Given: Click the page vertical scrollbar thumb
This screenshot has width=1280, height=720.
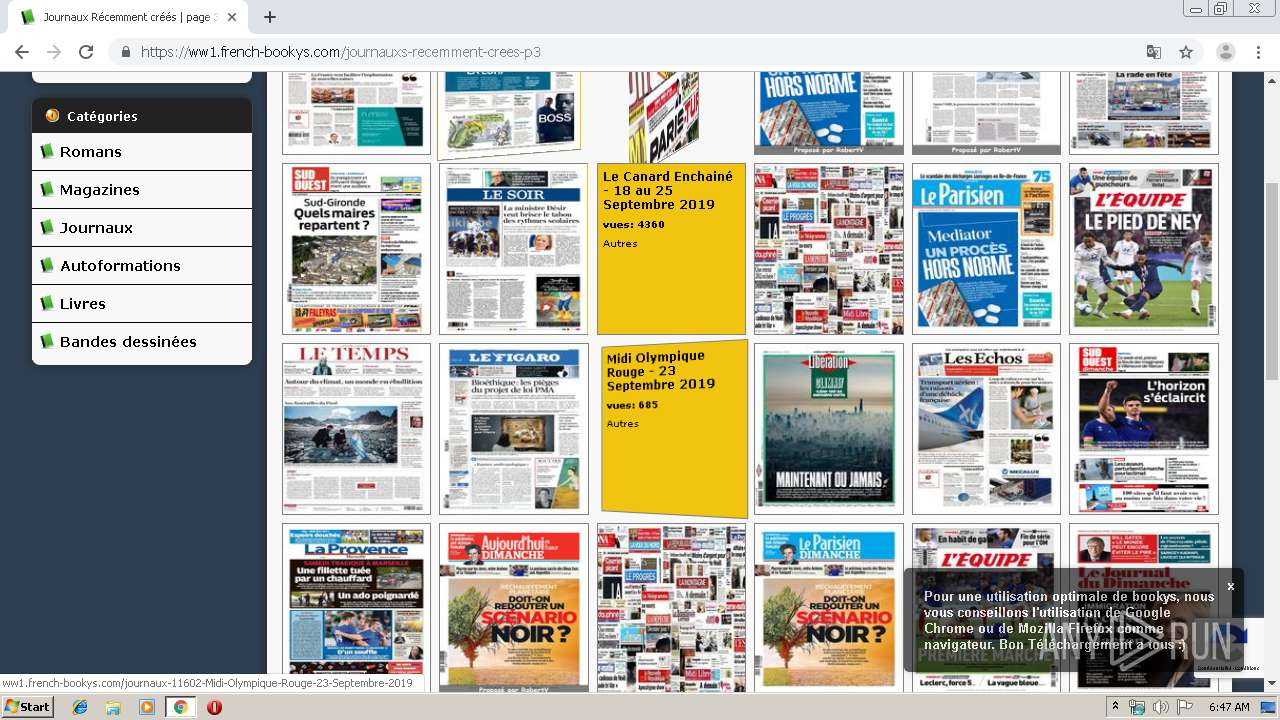Looking at the screenshot, I should (x=1272, y=281).
